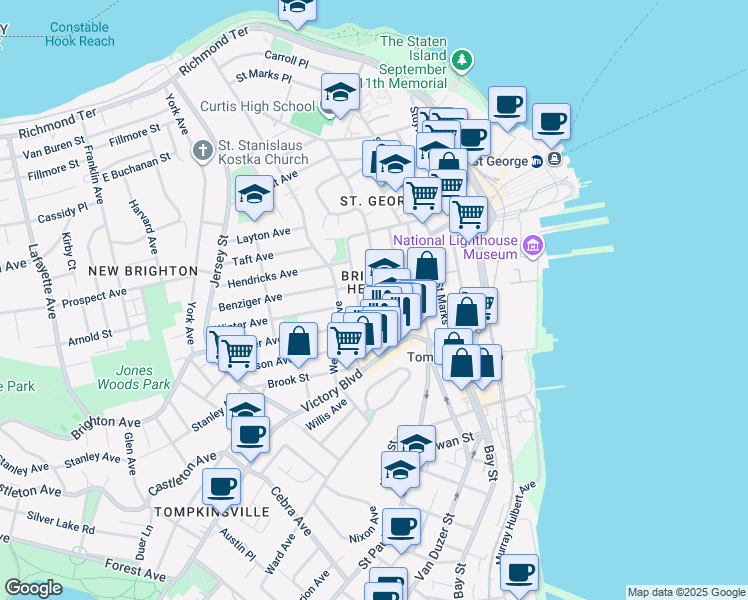Viewport: 748px width, 600px height.
Task: Click the NEW BRIGHTON neighborhood label
Action: (x=143, y=271)
